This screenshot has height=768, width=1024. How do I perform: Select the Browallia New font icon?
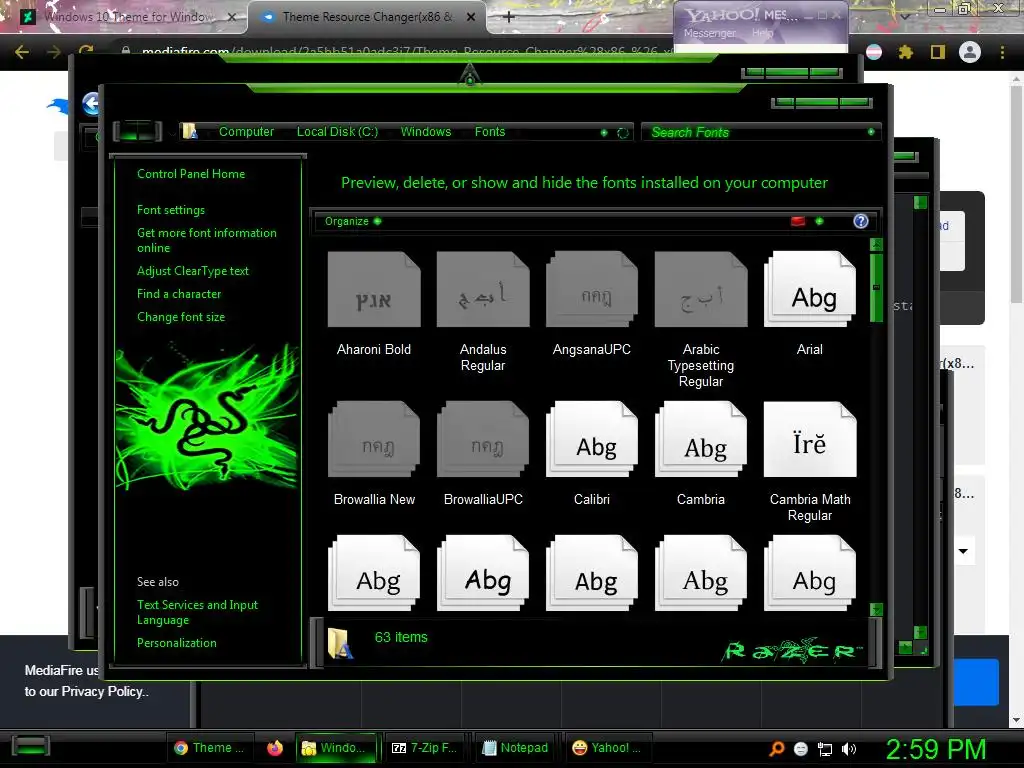click(374, 439)
